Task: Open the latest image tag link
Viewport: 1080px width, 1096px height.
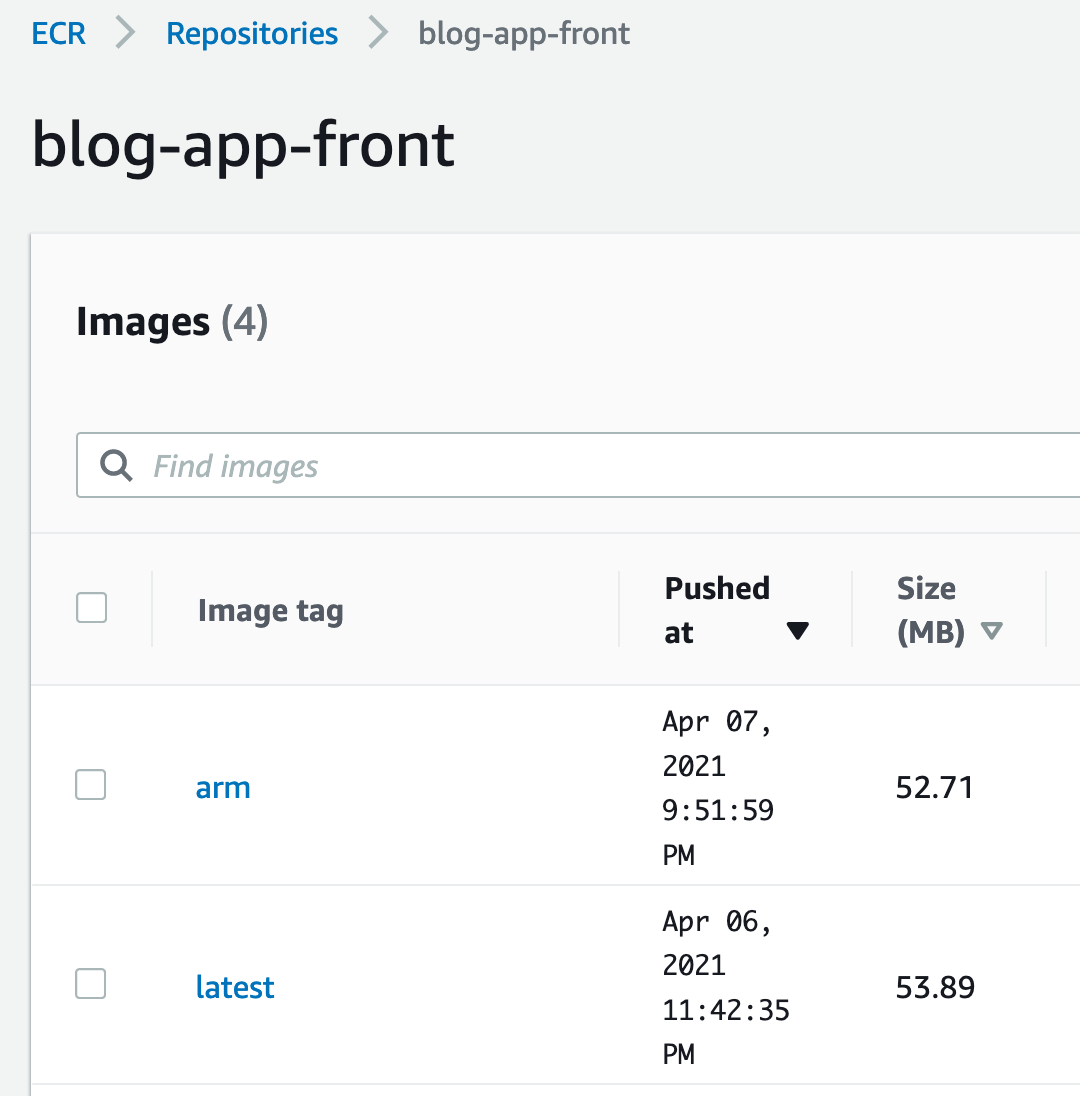Action: 235,987
